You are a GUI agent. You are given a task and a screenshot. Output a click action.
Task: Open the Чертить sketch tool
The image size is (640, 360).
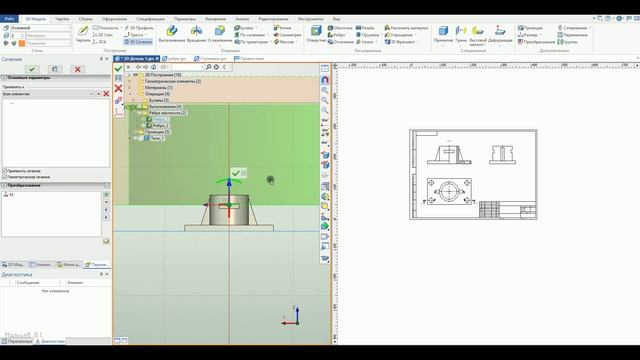(x=83, y=34)
